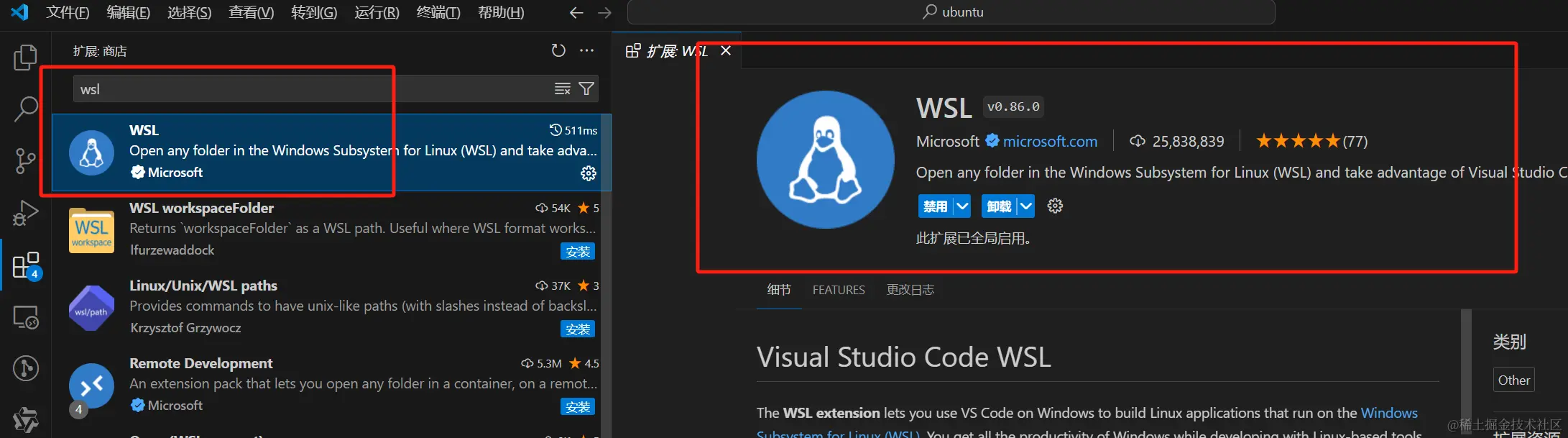This screenshot has width=1568, height=438.
Task: Click the 25,838,839 install count
Action: 1177,141
